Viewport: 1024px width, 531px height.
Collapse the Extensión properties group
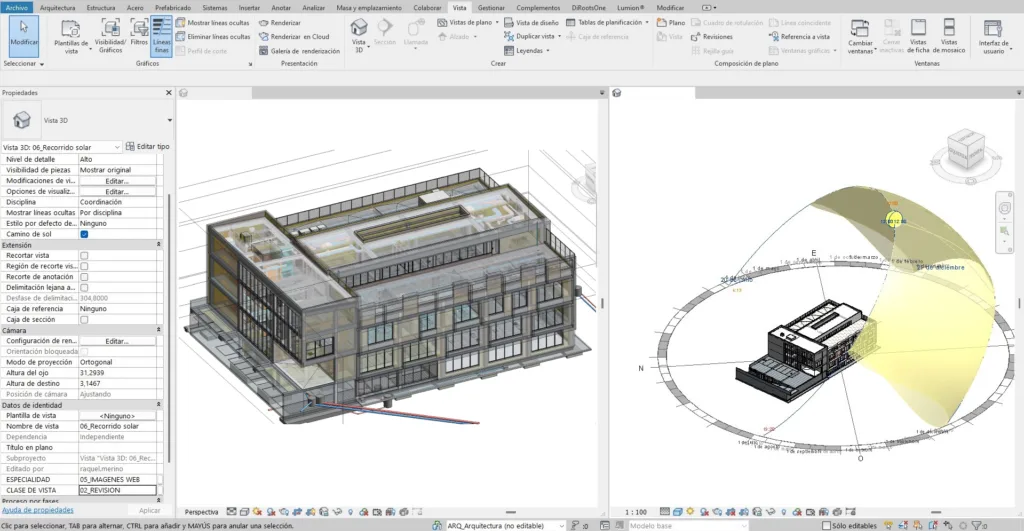tap(158, 245)
